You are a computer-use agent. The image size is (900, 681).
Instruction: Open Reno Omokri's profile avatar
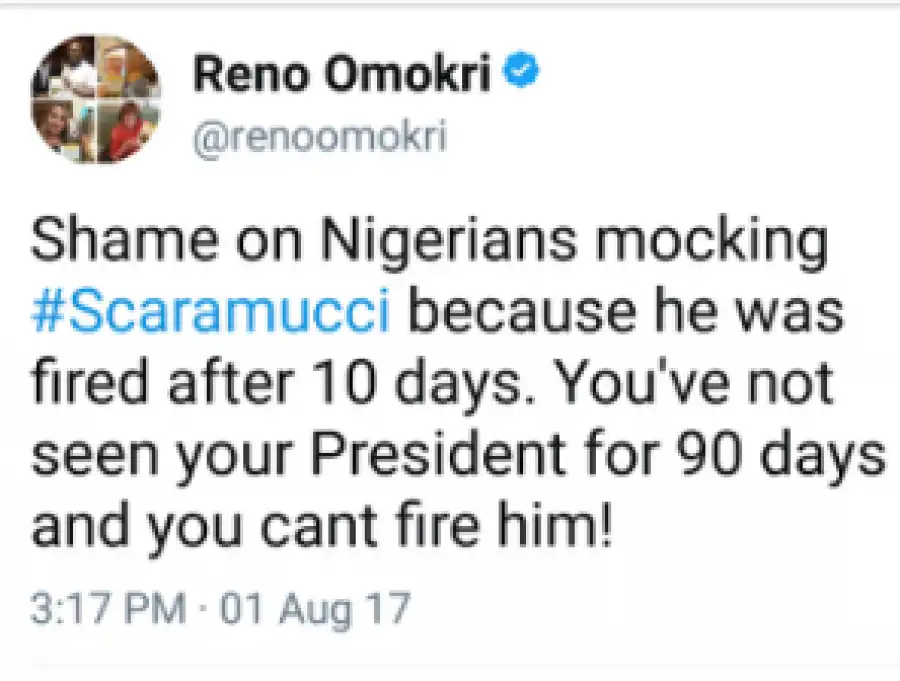tap(96, 99)
